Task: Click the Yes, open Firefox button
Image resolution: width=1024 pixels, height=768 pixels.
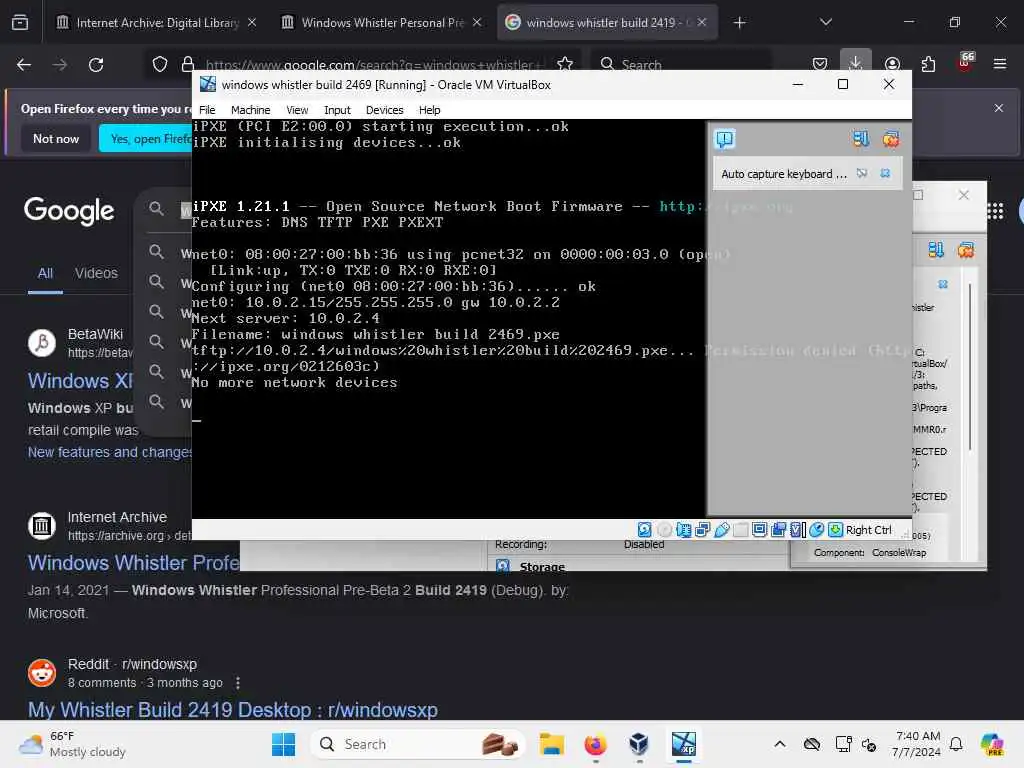Action: 146,138
